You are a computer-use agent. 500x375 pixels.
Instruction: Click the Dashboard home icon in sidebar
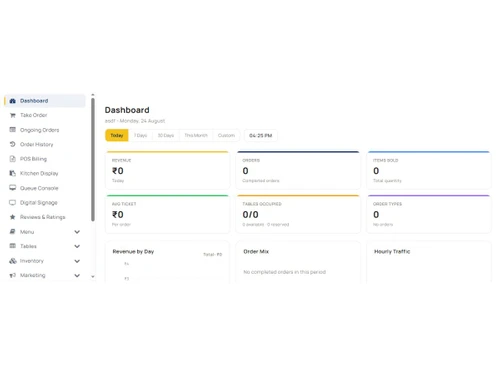point(13,101)
